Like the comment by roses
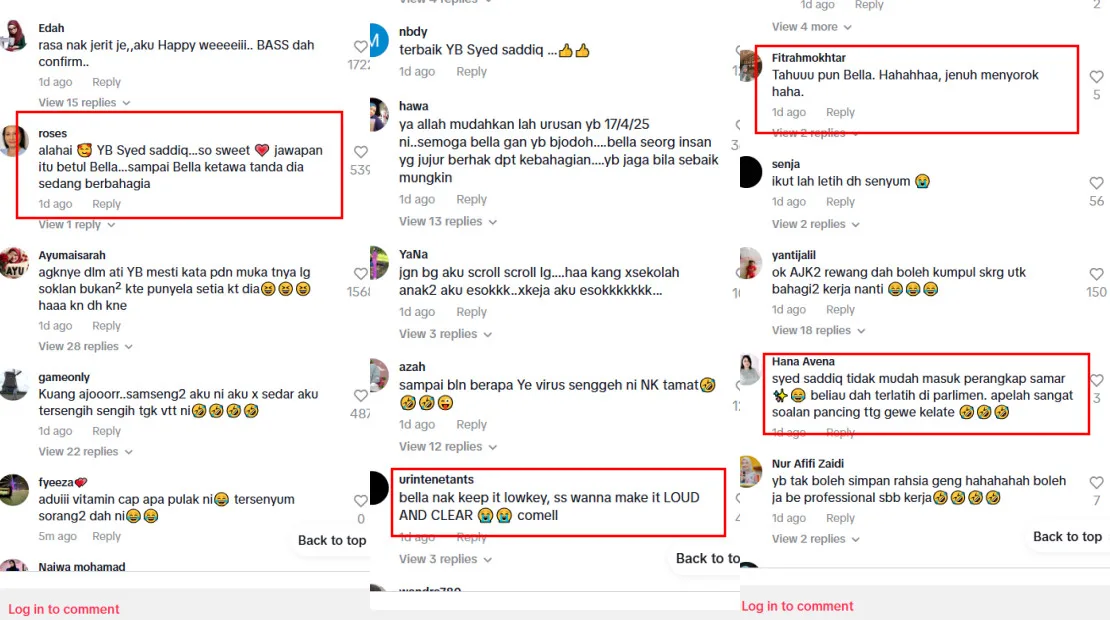 tap(361, 151)
